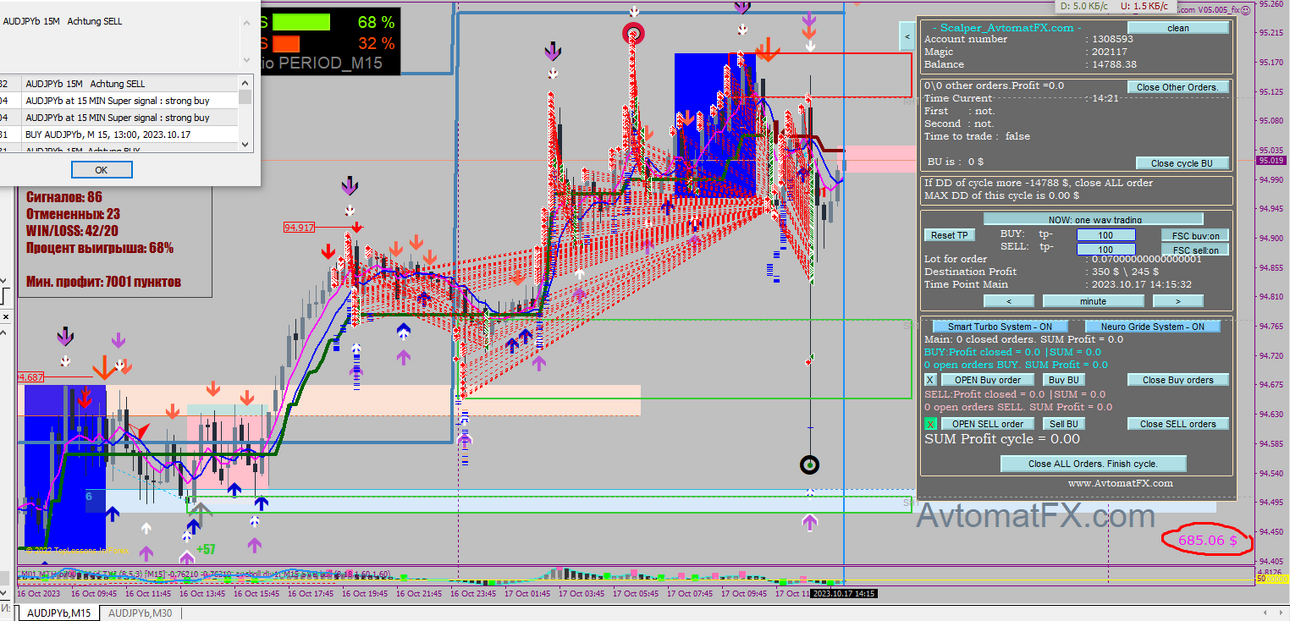This screenshot has width=1290, height=621.
Task: Click the 'Сигналов: 86' statistics text
Action: (65, 198)
